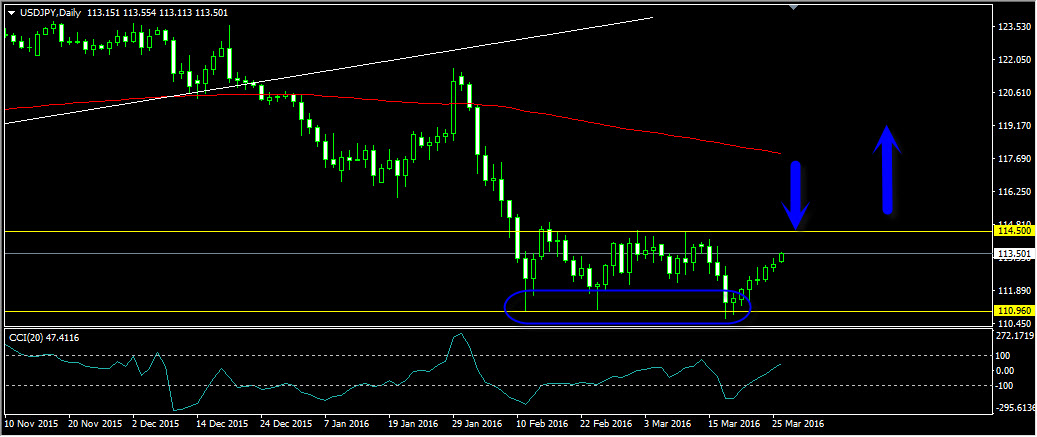The height and width of the screenshot is (437, 1037).
Task: Click the 117.690 price axis value
Action: 1014,159
